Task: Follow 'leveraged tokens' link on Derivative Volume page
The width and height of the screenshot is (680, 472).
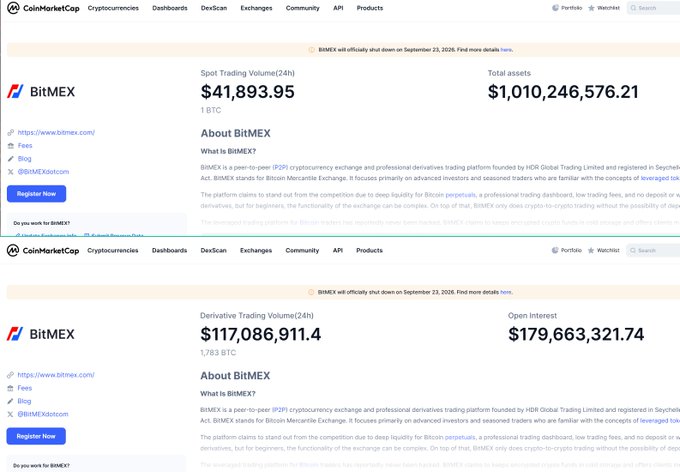Action: pyautogui.click(x=660, y=421)
